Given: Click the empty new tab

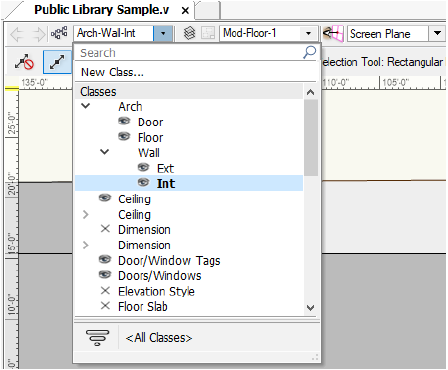Looking at the screenshot, I should 208,10.
